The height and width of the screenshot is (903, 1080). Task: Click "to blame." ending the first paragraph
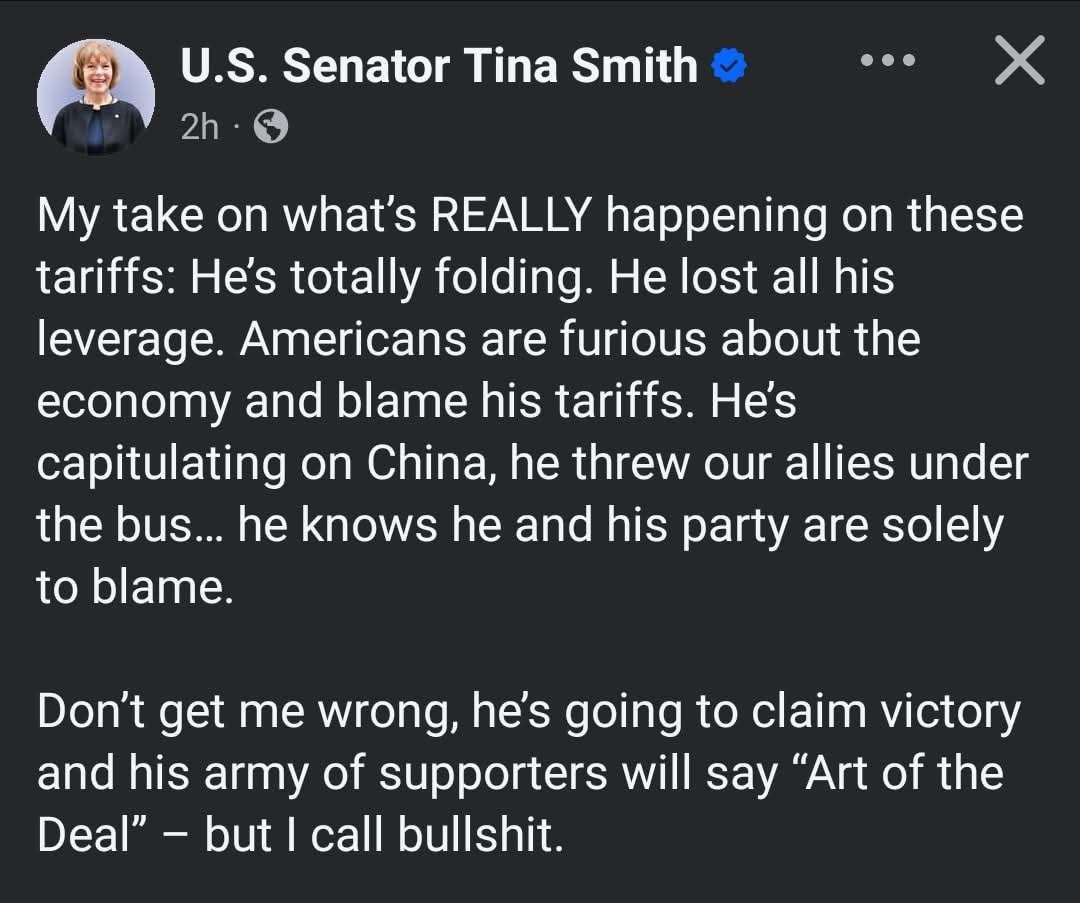(x=135, y=588)
